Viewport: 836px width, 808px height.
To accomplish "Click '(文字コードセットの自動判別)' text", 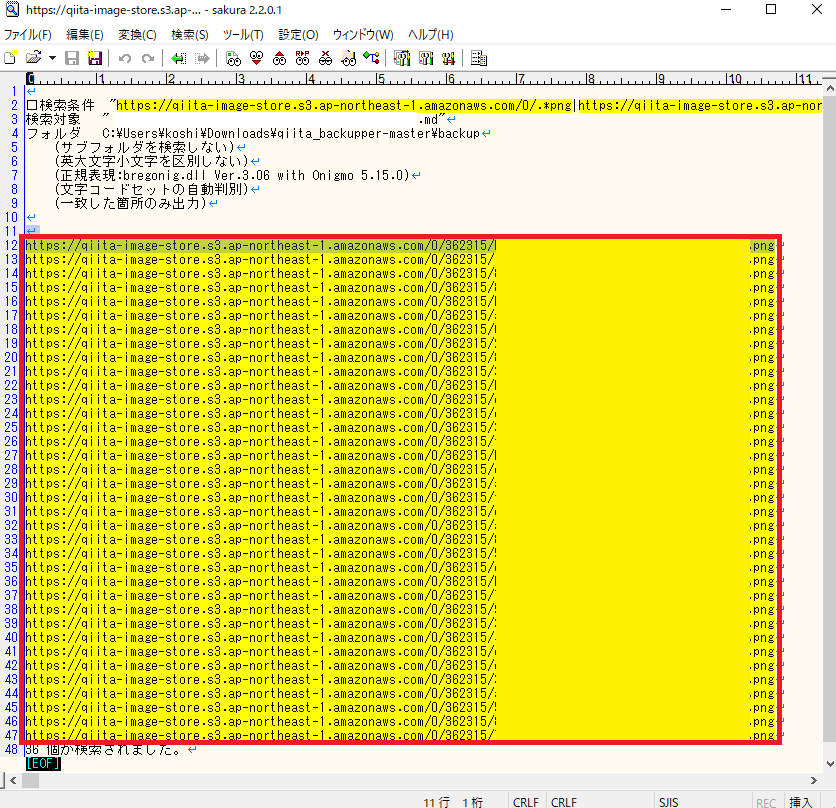I will point(151,189).
